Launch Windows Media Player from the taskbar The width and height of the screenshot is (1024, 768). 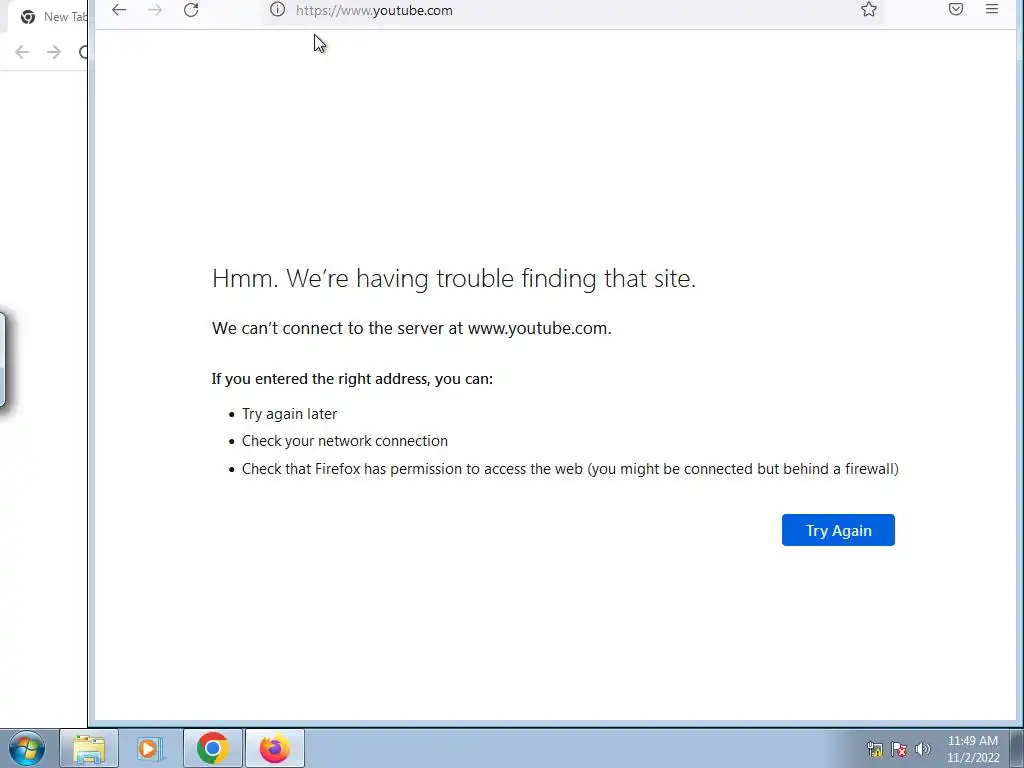point(150,748)
